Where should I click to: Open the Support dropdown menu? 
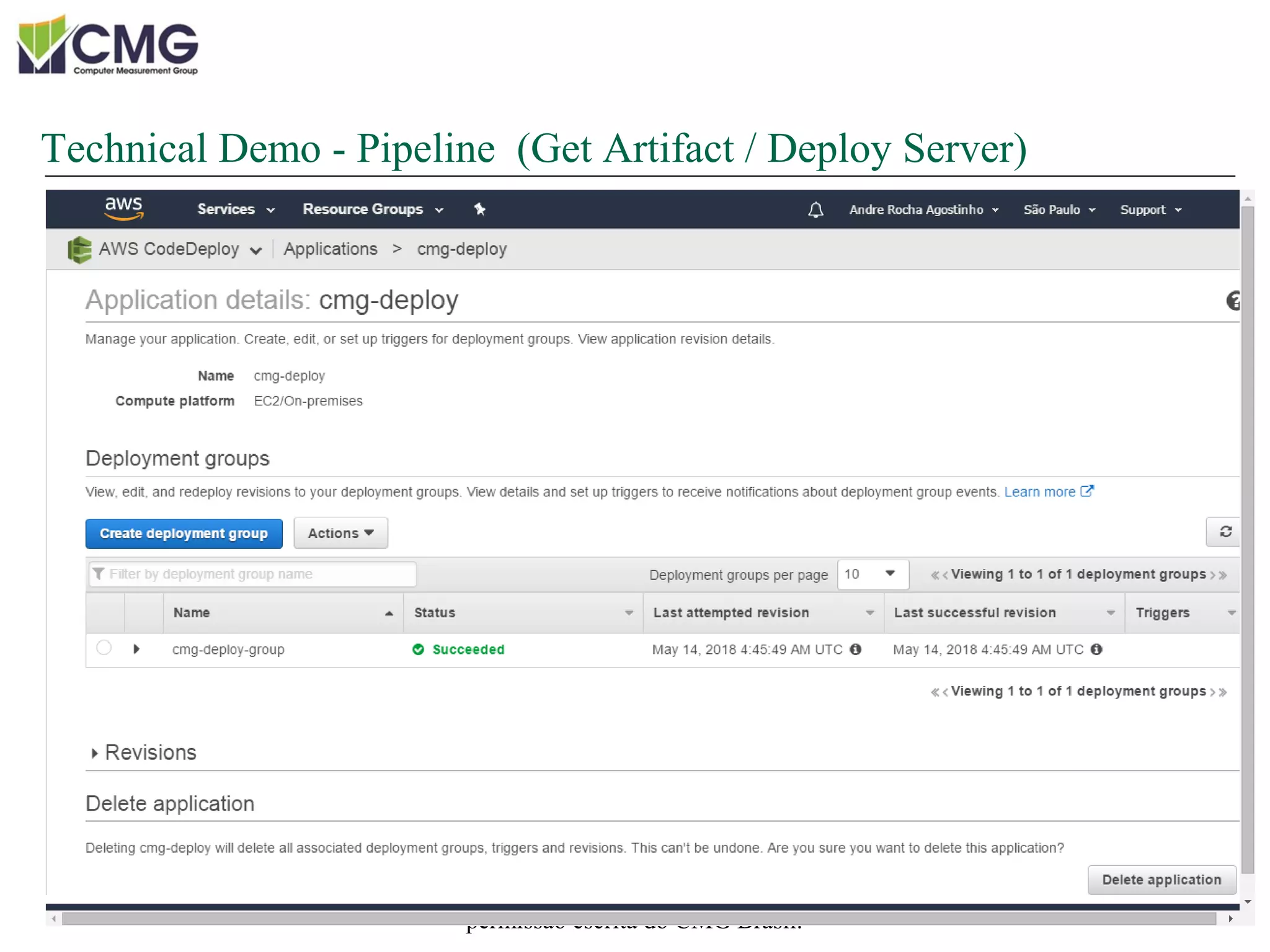[x=1150, y=210]
